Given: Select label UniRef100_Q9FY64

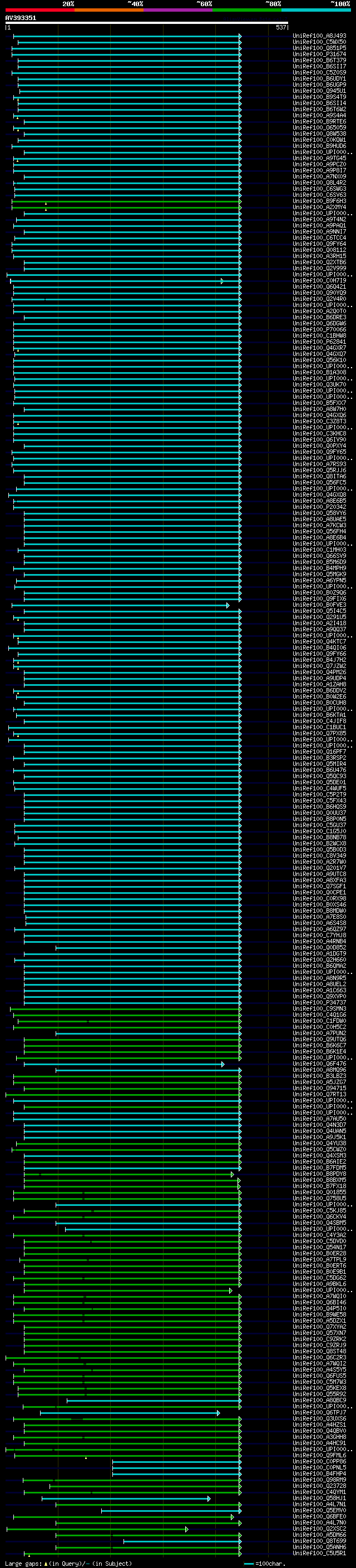Looking at the screenshot, I should [319, 244].
